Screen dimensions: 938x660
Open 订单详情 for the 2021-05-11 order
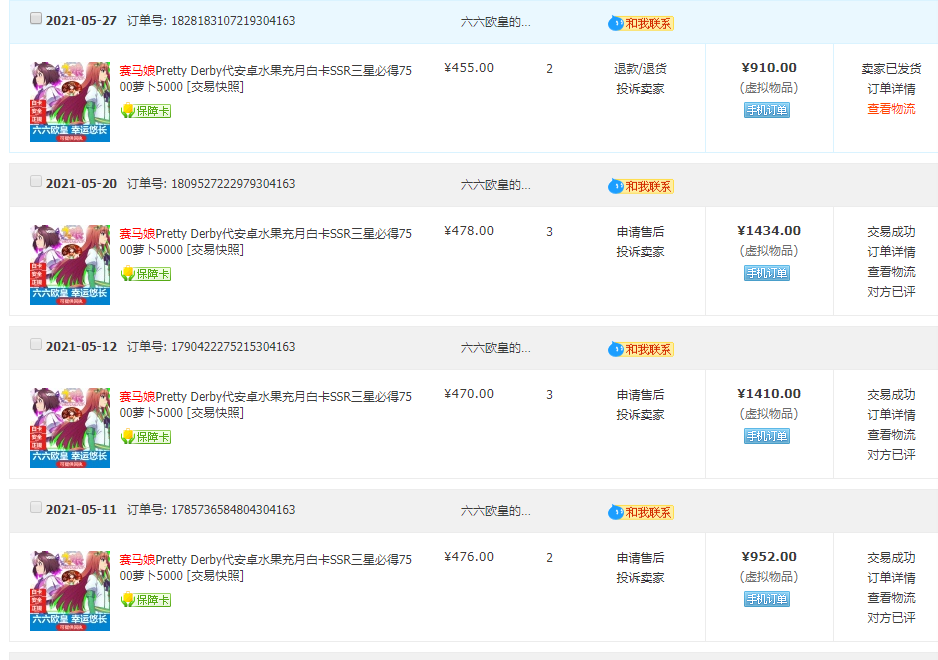coord(891,578)
